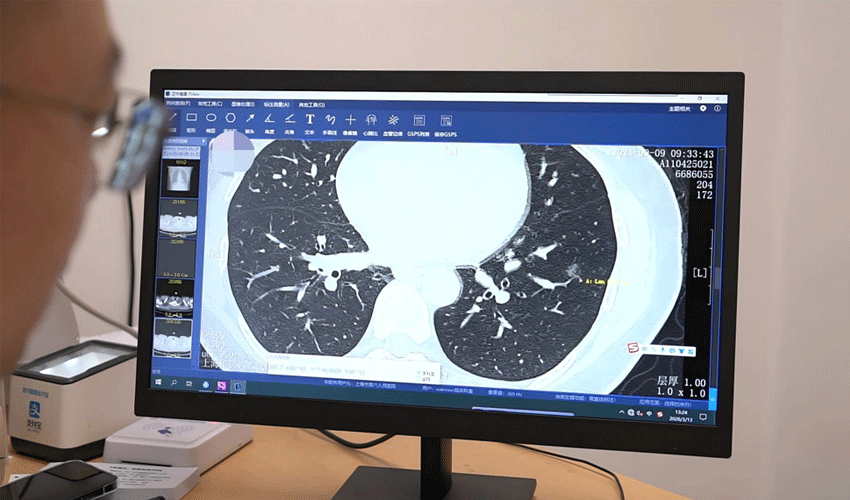Select the crosshair pixel value tool
The width and height of the screenshot is (850, 500).
[350, 119]
